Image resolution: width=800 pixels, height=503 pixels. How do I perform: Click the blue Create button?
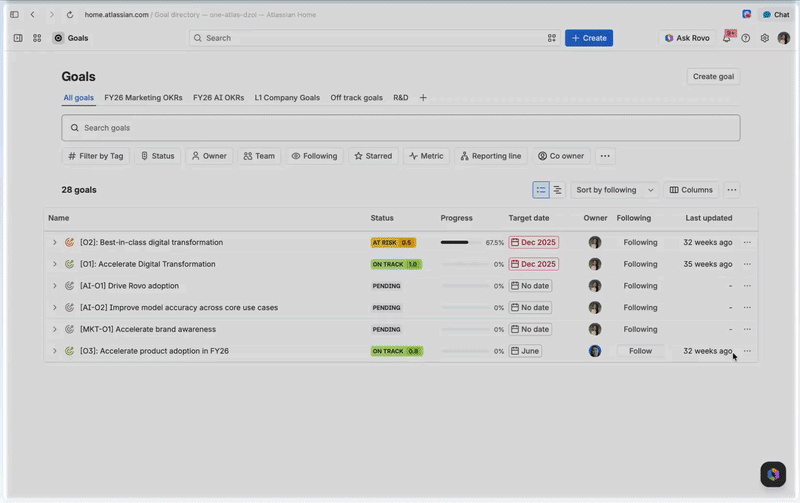pos(589,38)
